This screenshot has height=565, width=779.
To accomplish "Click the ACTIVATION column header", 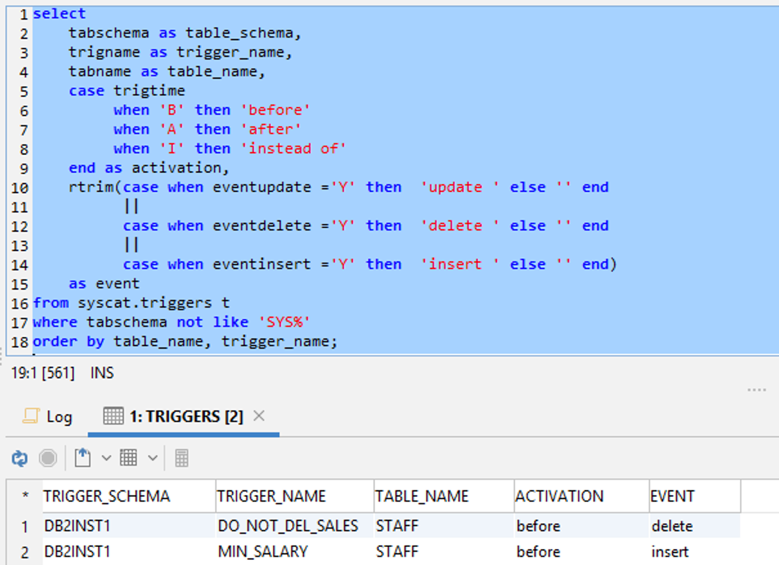I will (560, 496).
